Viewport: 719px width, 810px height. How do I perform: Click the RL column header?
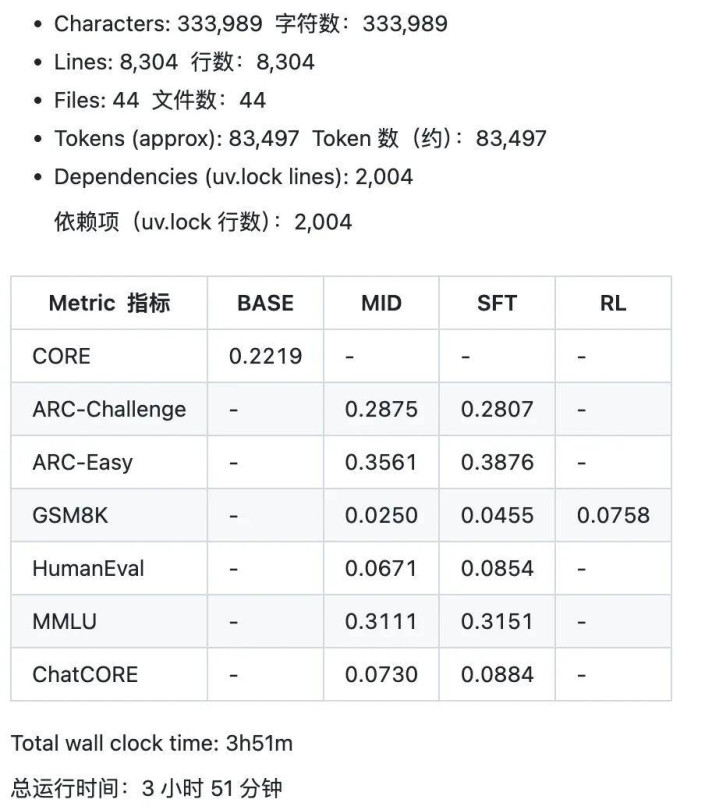pyautogui.click(x=613, y=303)
